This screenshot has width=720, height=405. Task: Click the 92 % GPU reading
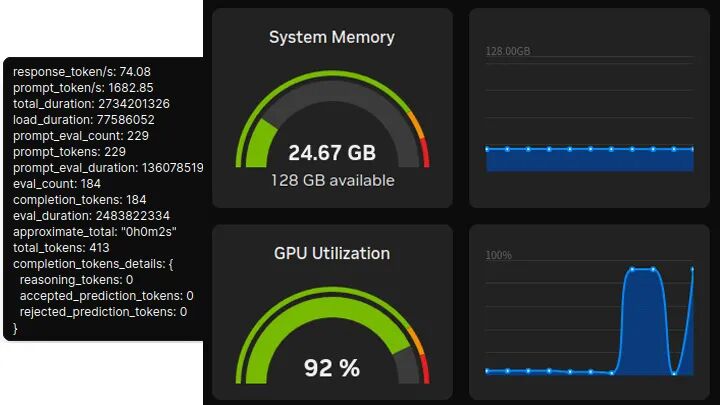331,368
